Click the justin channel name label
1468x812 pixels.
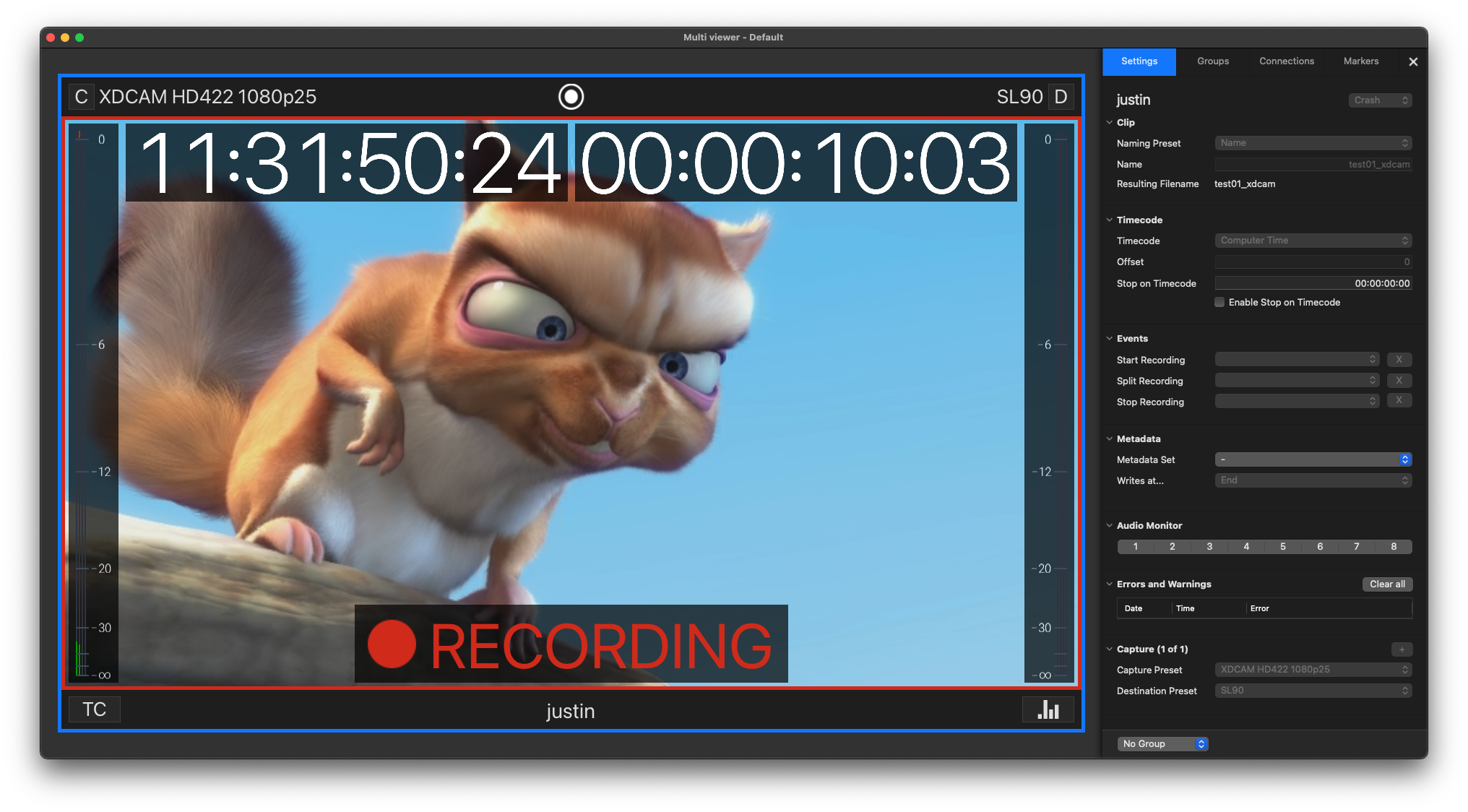click(571, 712)
